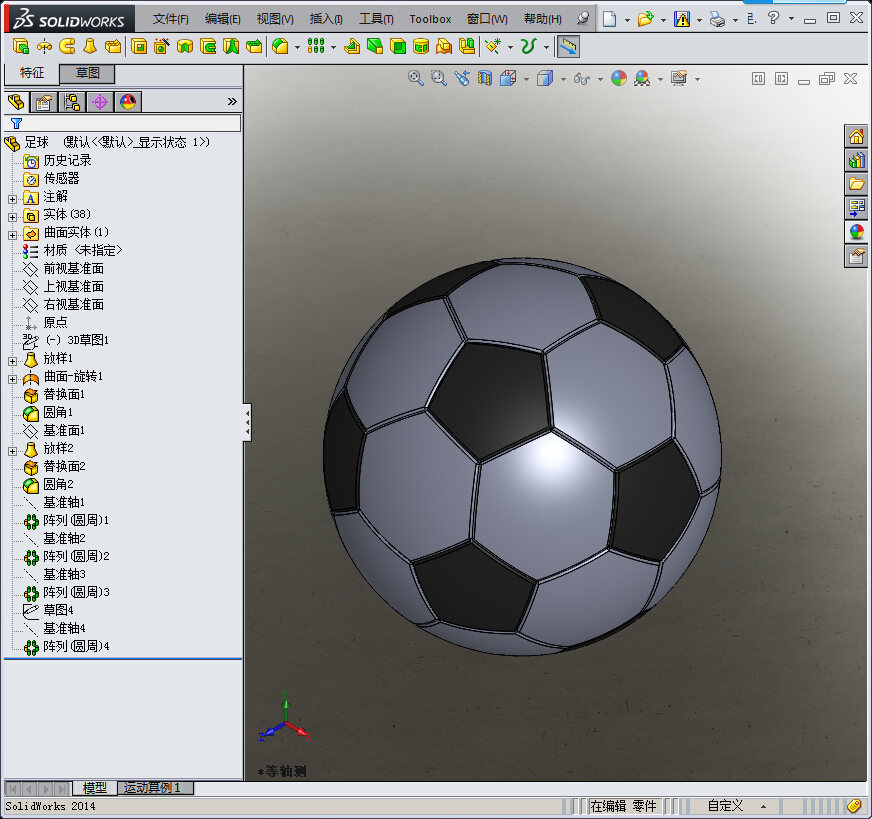Screen dimensions: 872x819
Task: Select the Swept Boss feature icon
Action: 67,47
